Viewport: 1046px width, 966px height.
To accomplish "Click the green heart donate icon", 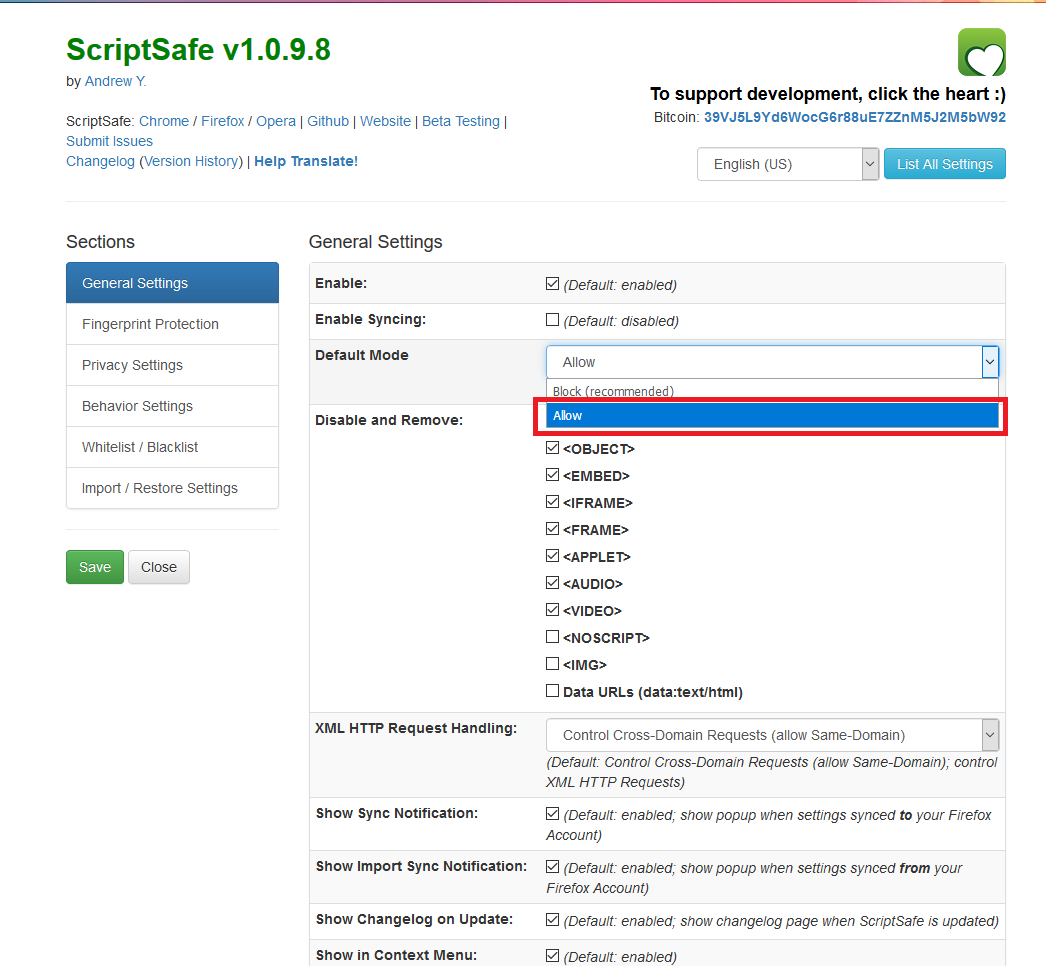I will 981,53.
